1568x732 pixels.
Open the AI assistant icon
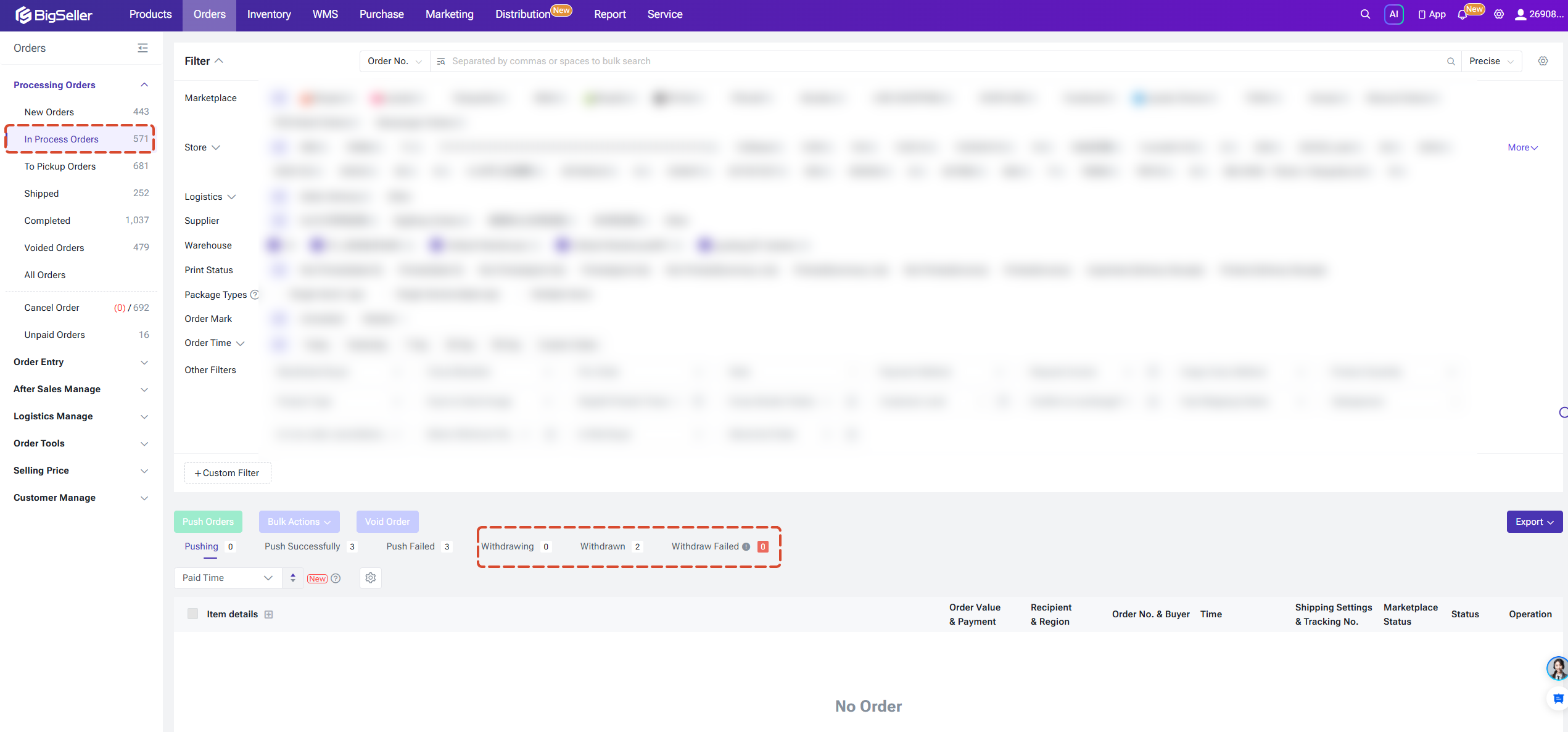coord(1393,14)
